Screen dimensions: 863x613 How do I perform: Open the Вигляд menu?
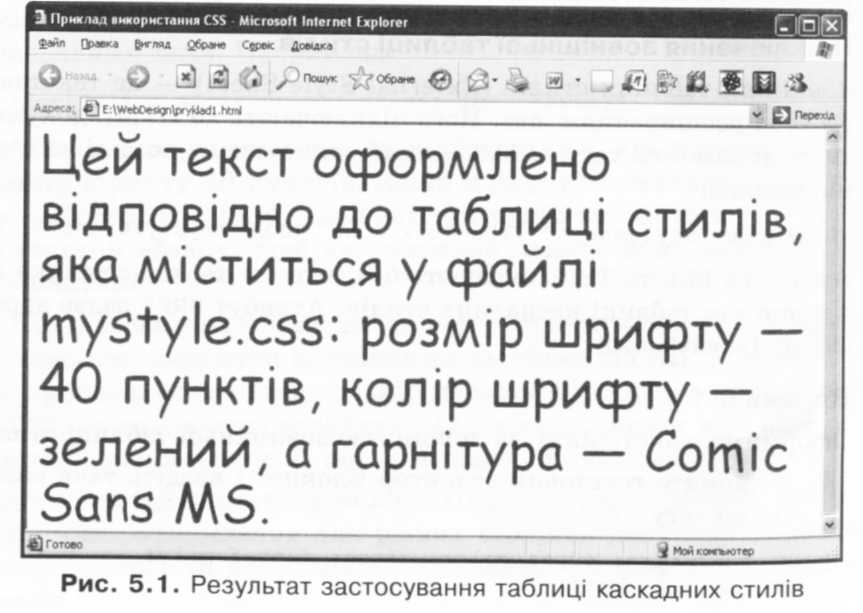[x=152, y=44]
